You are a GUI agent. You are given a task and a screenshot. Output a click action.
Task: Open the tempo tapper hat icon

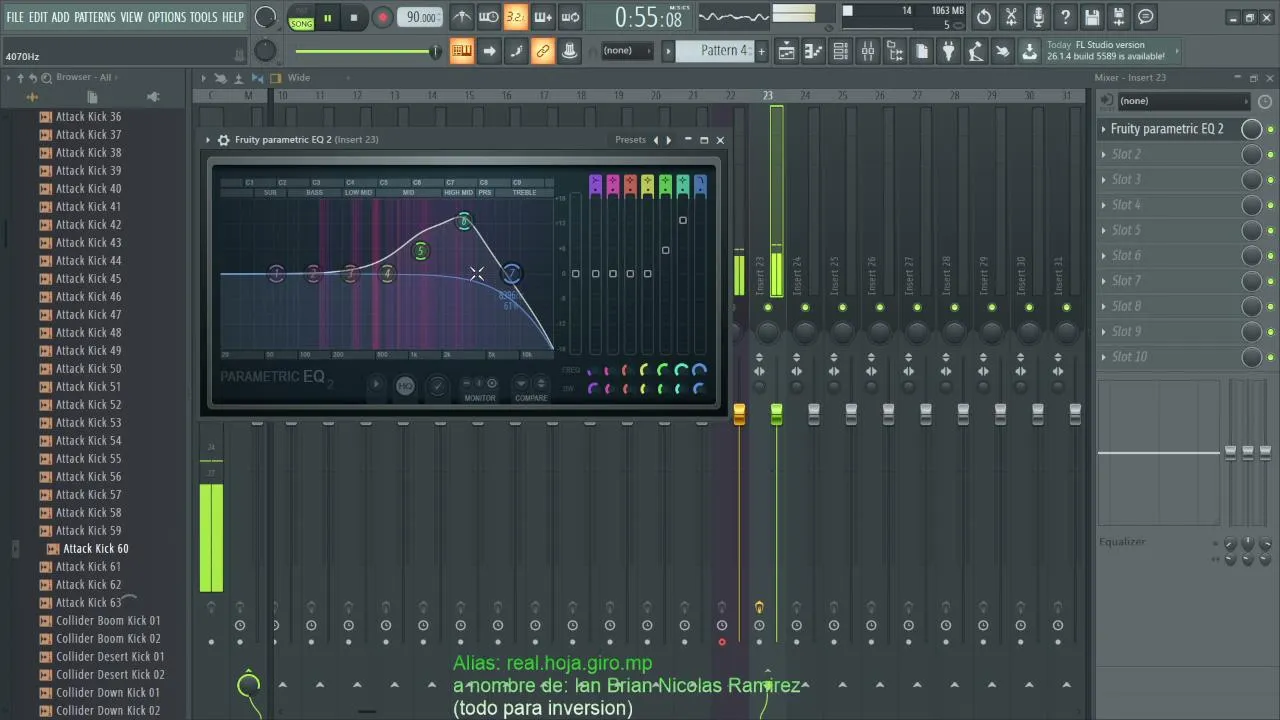pos(570,51)
